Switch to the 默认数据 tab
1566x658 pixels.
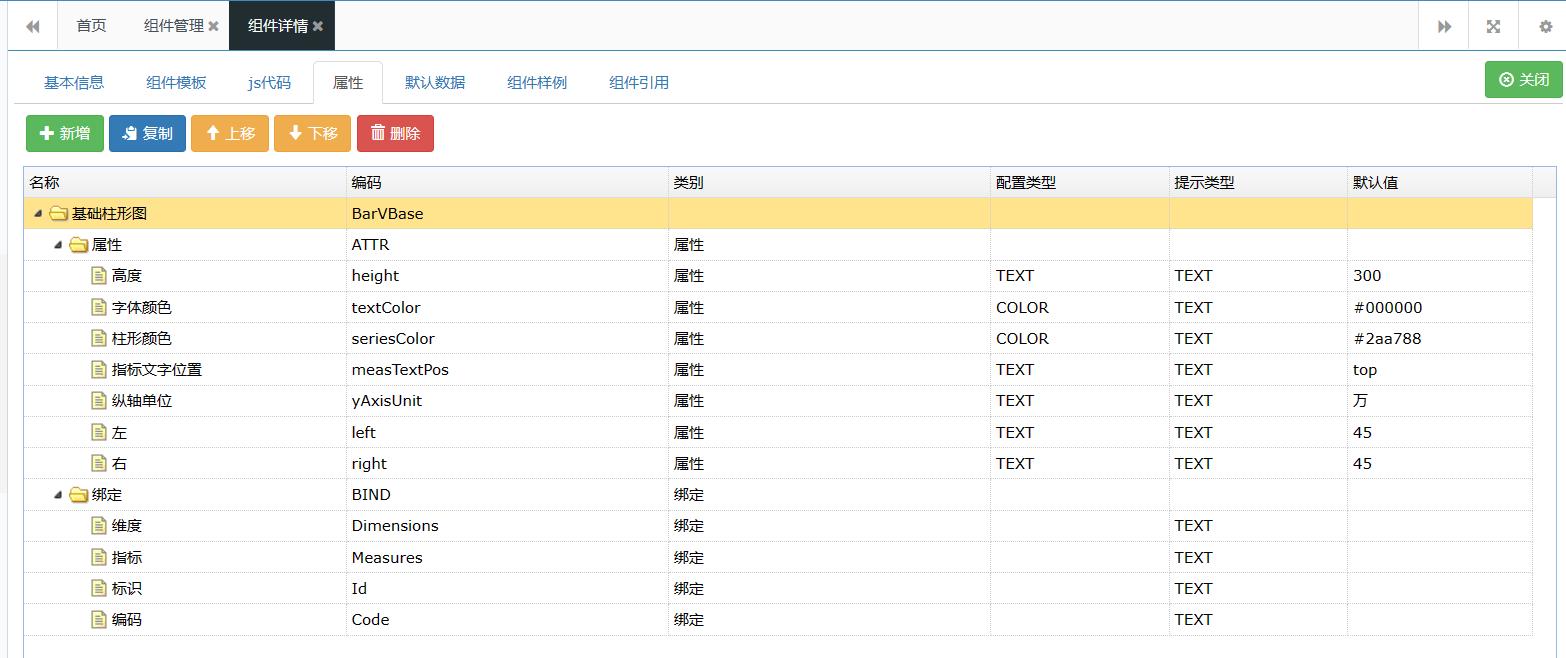pyautogui.click(x=435, y=83)
